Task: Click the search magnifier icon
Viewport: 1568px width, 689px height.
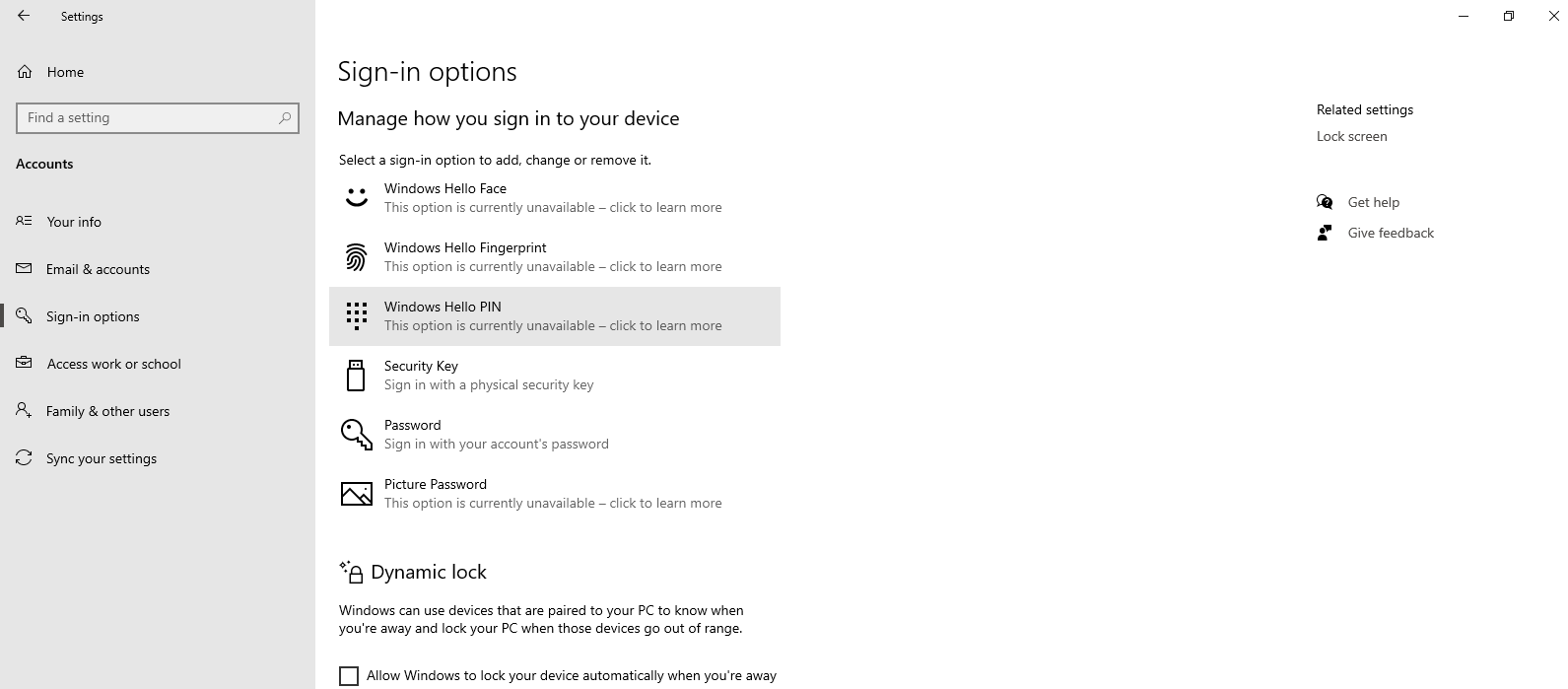Action: (x=285, y=118)
